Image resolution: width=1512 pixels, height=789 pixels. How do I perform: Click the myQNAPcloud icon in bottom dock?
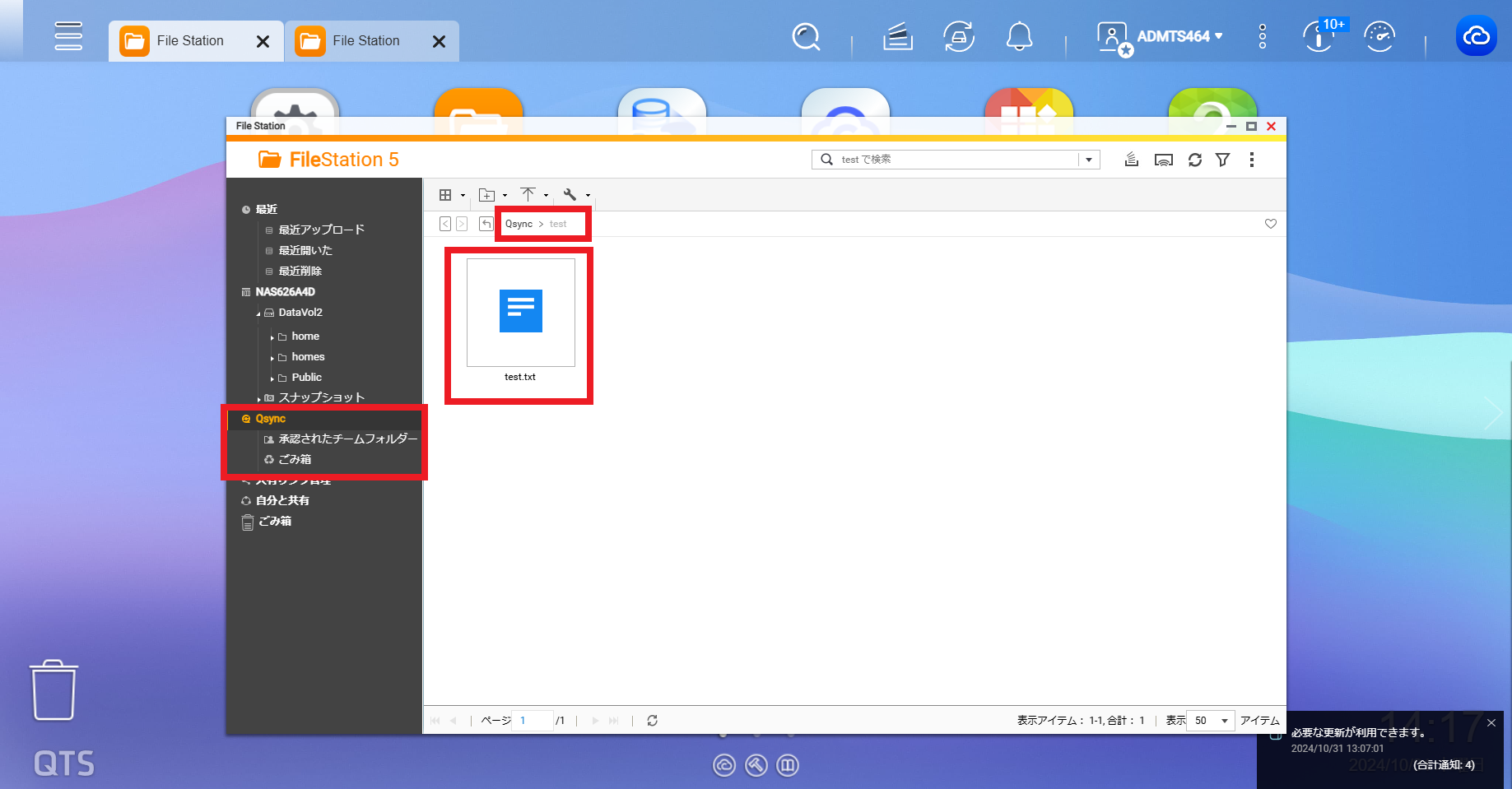point(724,766)
